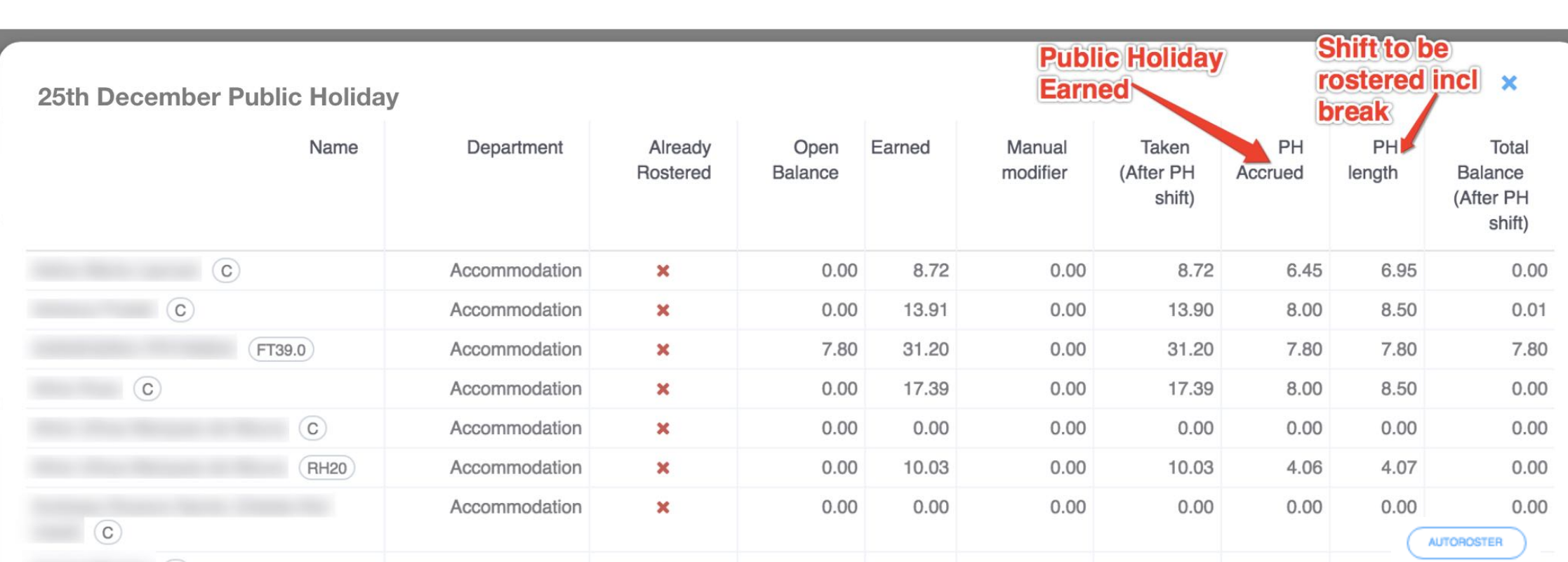
Task: Select the Department column header
Action: tap(514, 148)
